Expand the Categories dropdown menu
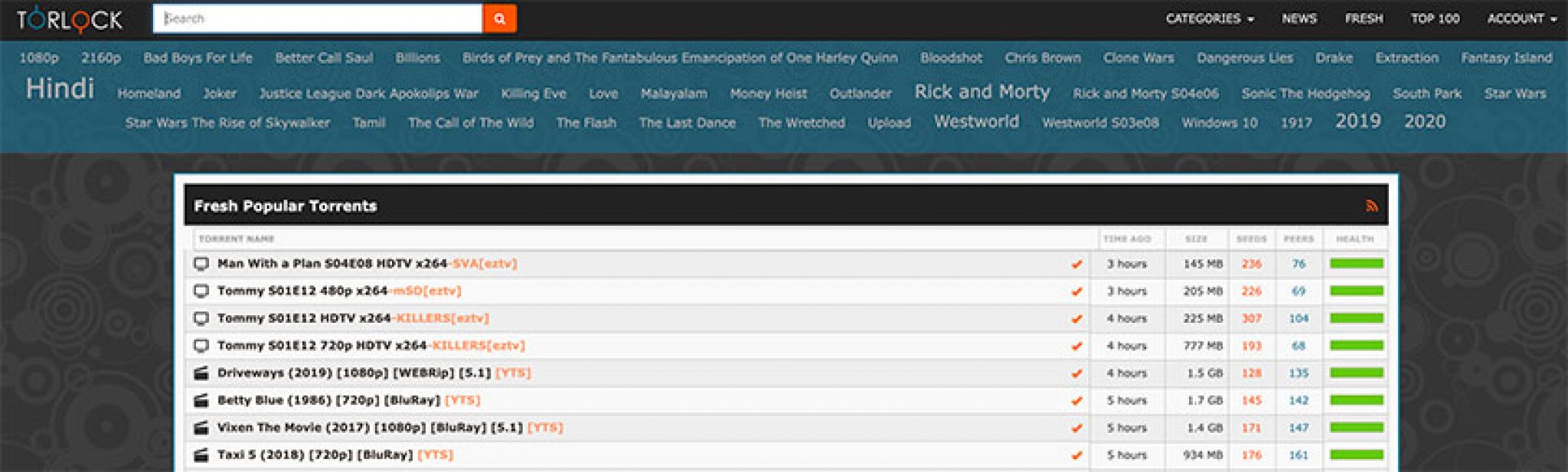1568x472 pixels. tap(1209, 19)
